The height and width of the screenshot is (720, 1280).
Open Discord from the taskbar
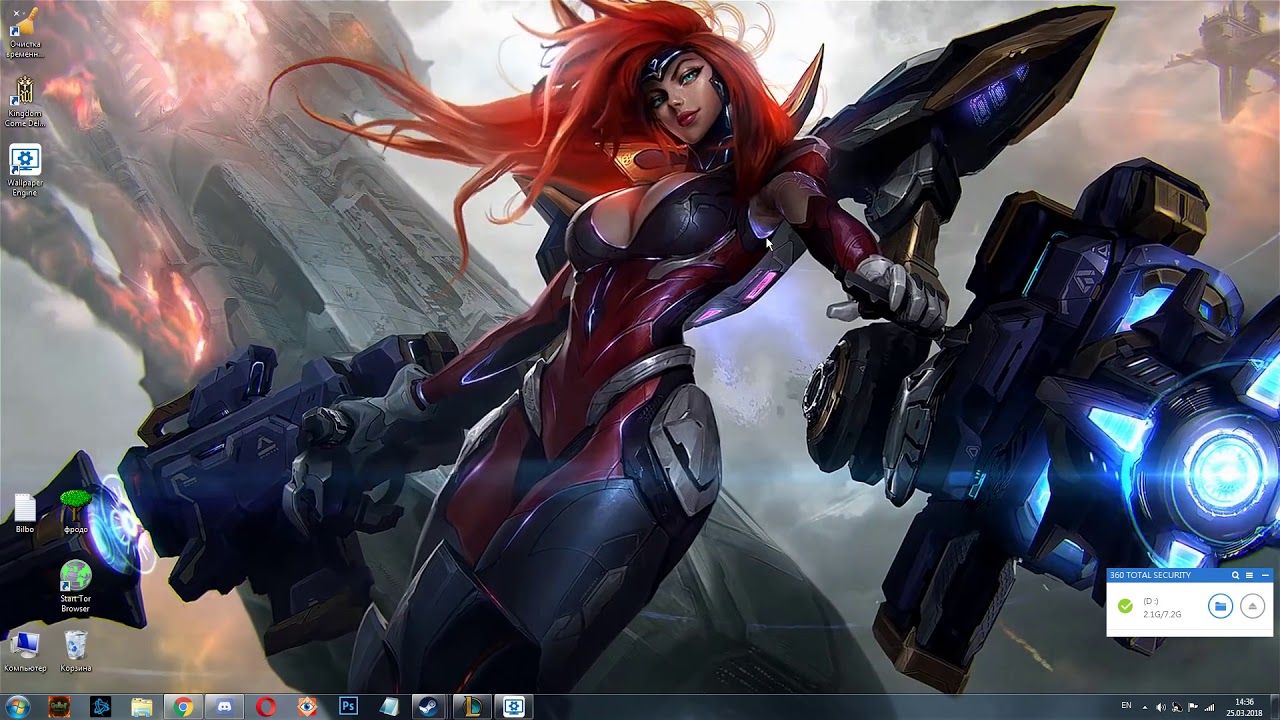point(224,707)
